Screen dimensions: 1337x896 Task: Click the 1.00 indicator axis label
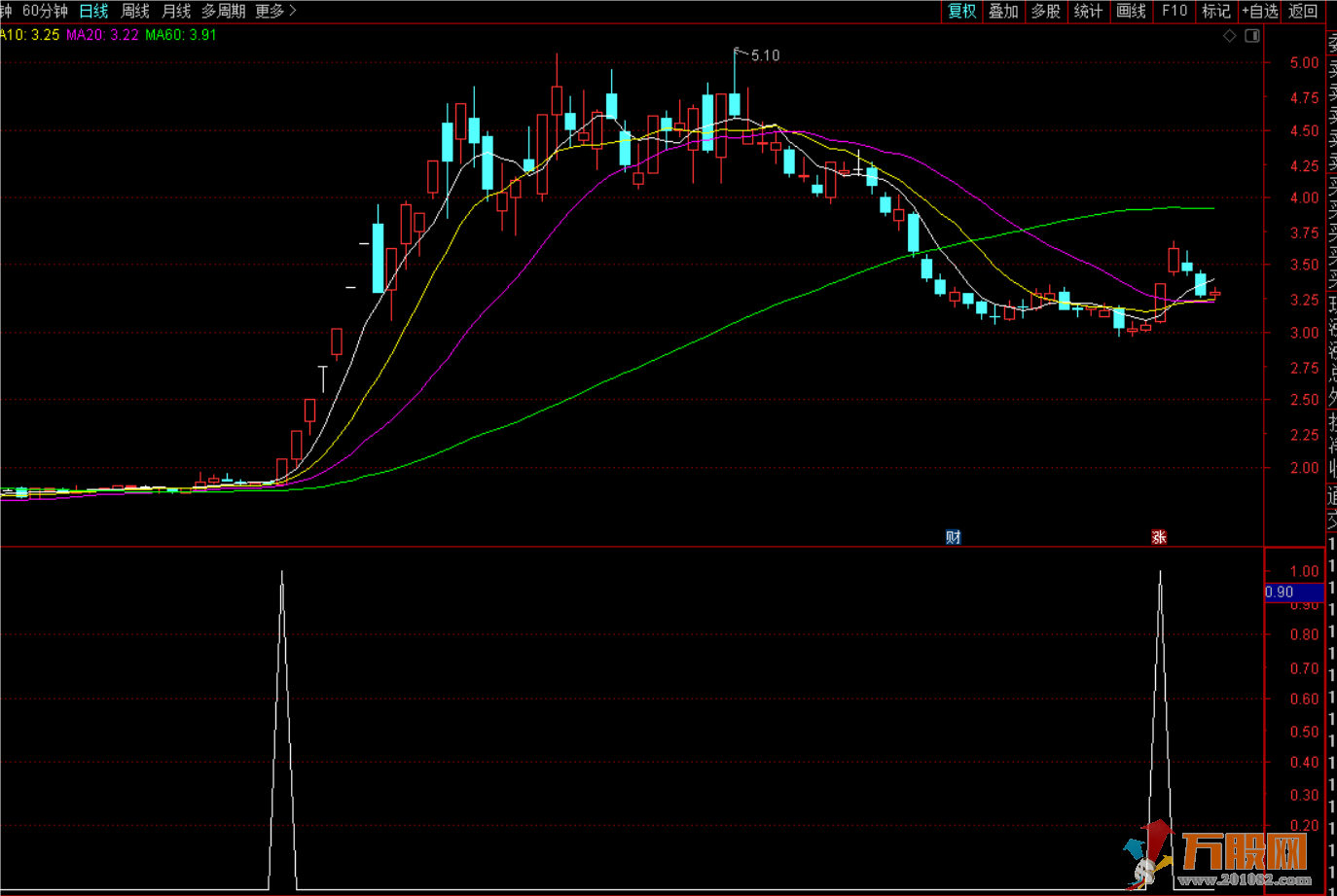(1305, 571)
